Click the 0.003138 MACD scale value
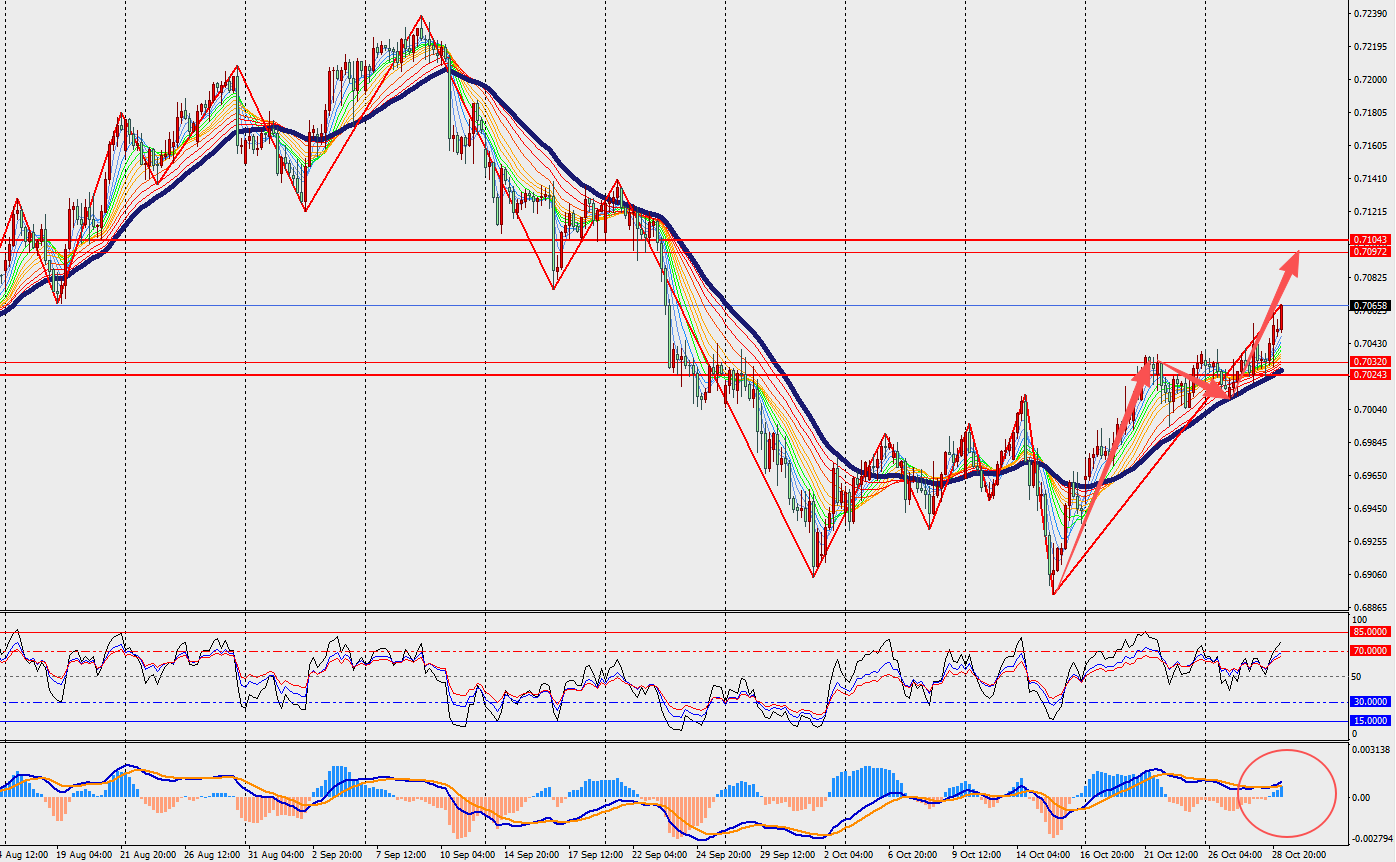This screenshot has height=862, width=1396. (1371, 749)
